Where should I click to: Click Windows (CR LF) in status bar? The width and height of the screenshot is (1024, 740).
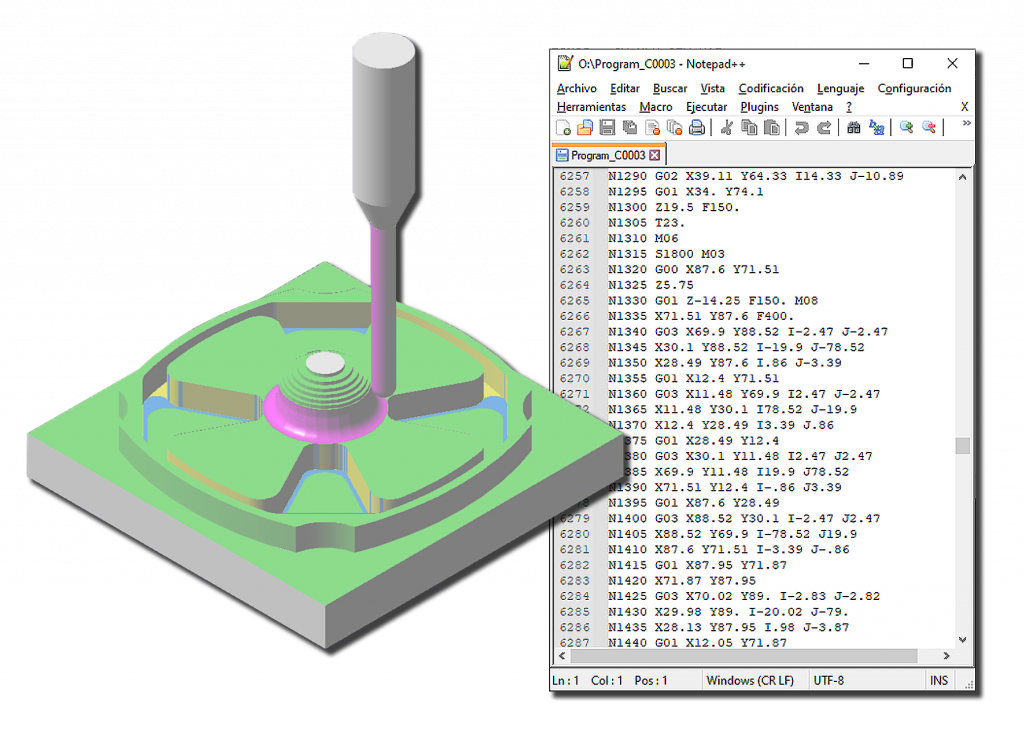tap(749, 680)
